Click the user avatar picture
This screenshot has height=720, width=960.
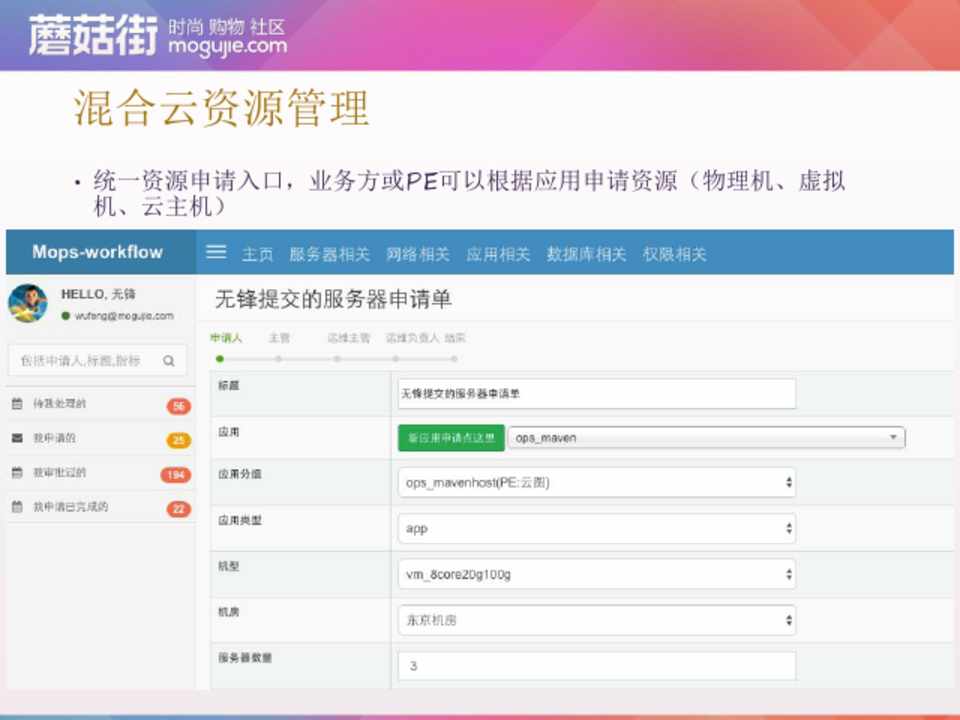pos(28,303)
